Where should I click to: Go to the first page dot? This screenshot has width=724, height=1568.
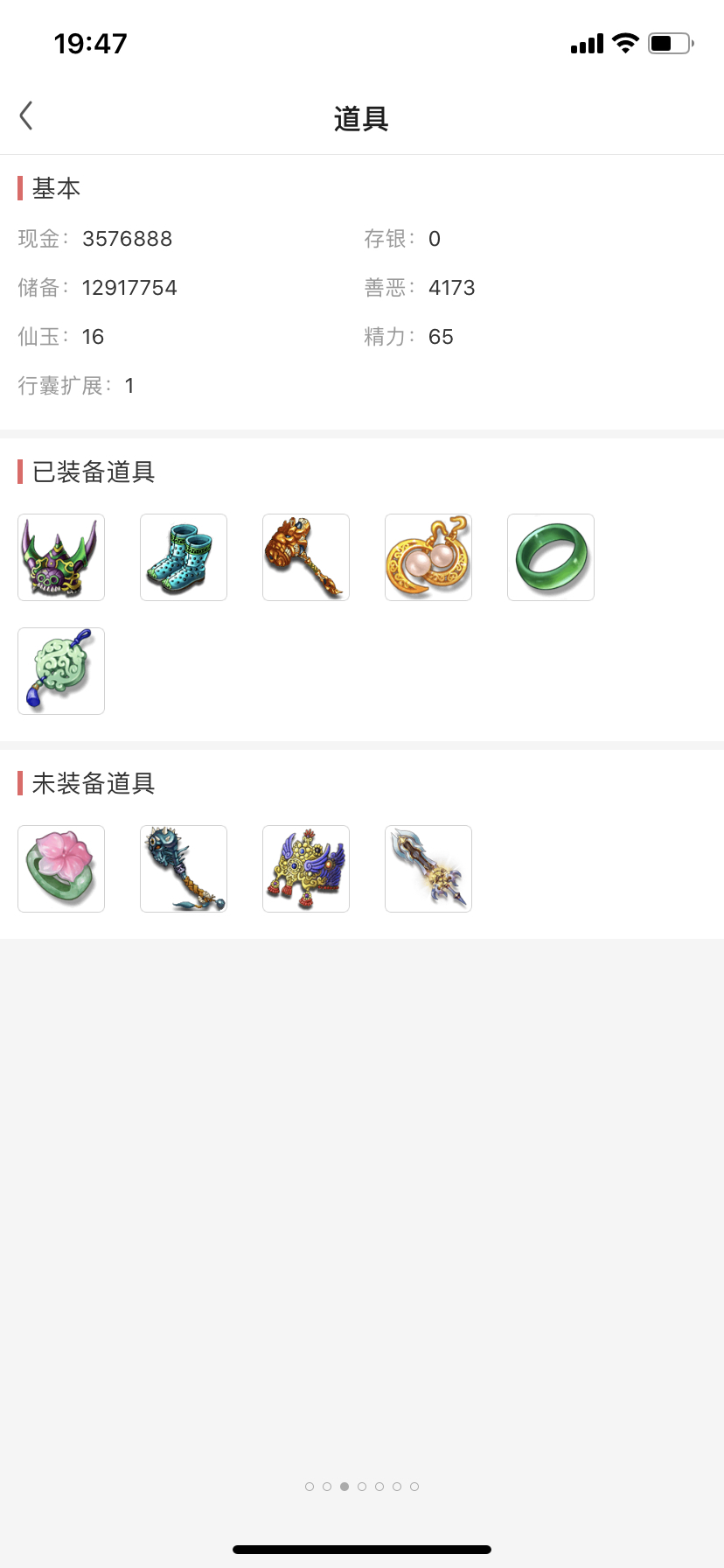click(x=310, y=1487)
